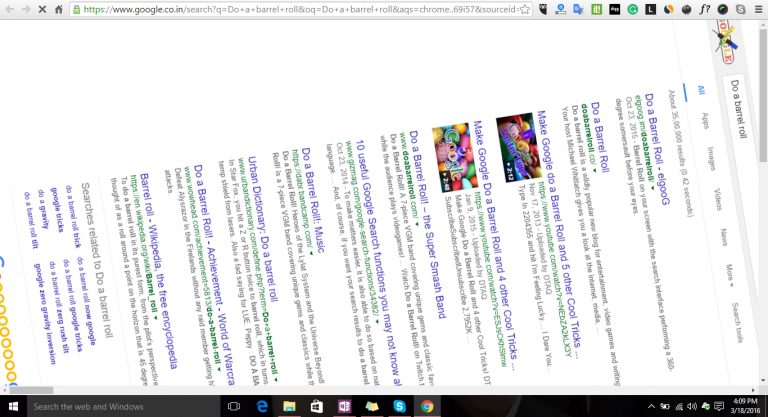768x417 pixels.
Task: Click Search the web and Windows box
Action: [124, 406]
